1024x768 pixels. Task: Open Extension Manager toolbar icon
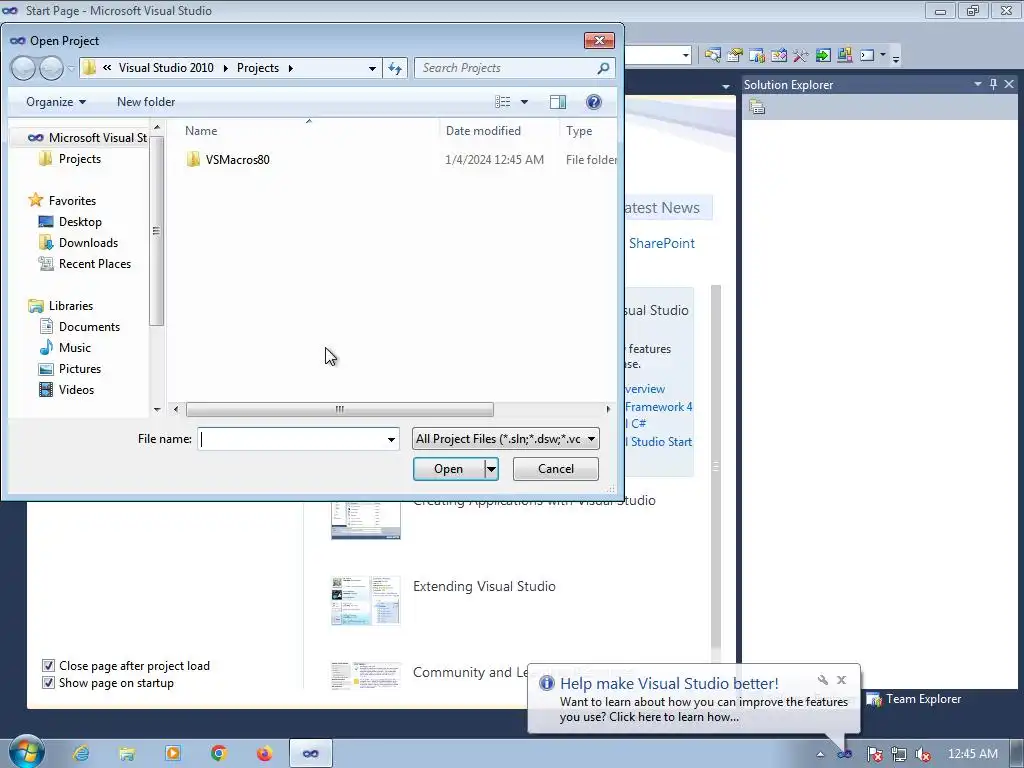pyautogui.click(x=844, y=55)
